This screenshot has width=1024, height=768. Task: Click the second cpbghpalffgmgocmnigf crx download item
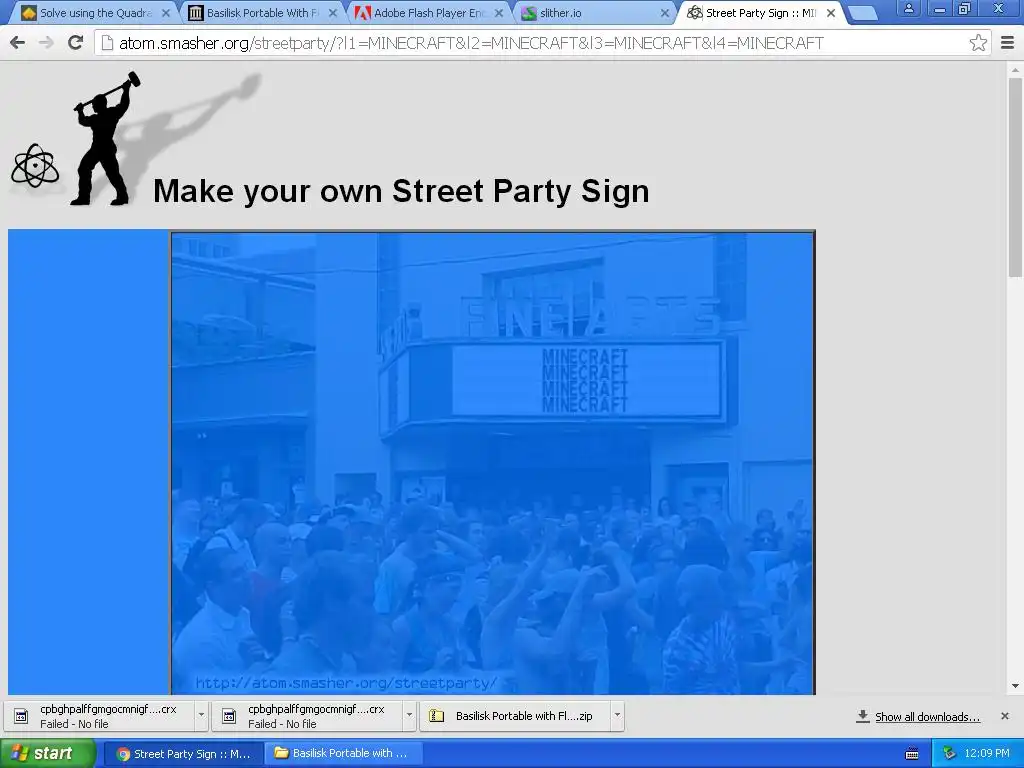pyautogui.click(x=308, y=716)
